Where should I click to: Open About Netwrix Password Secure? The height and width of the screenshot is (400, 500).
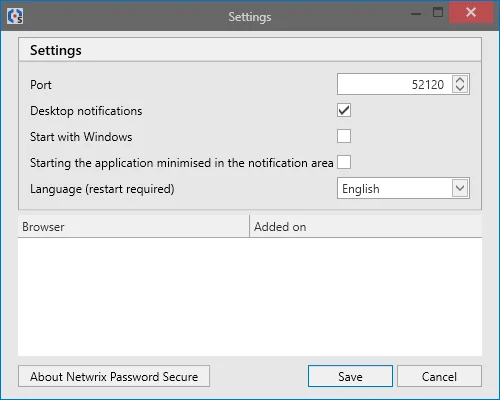(114, 376)
